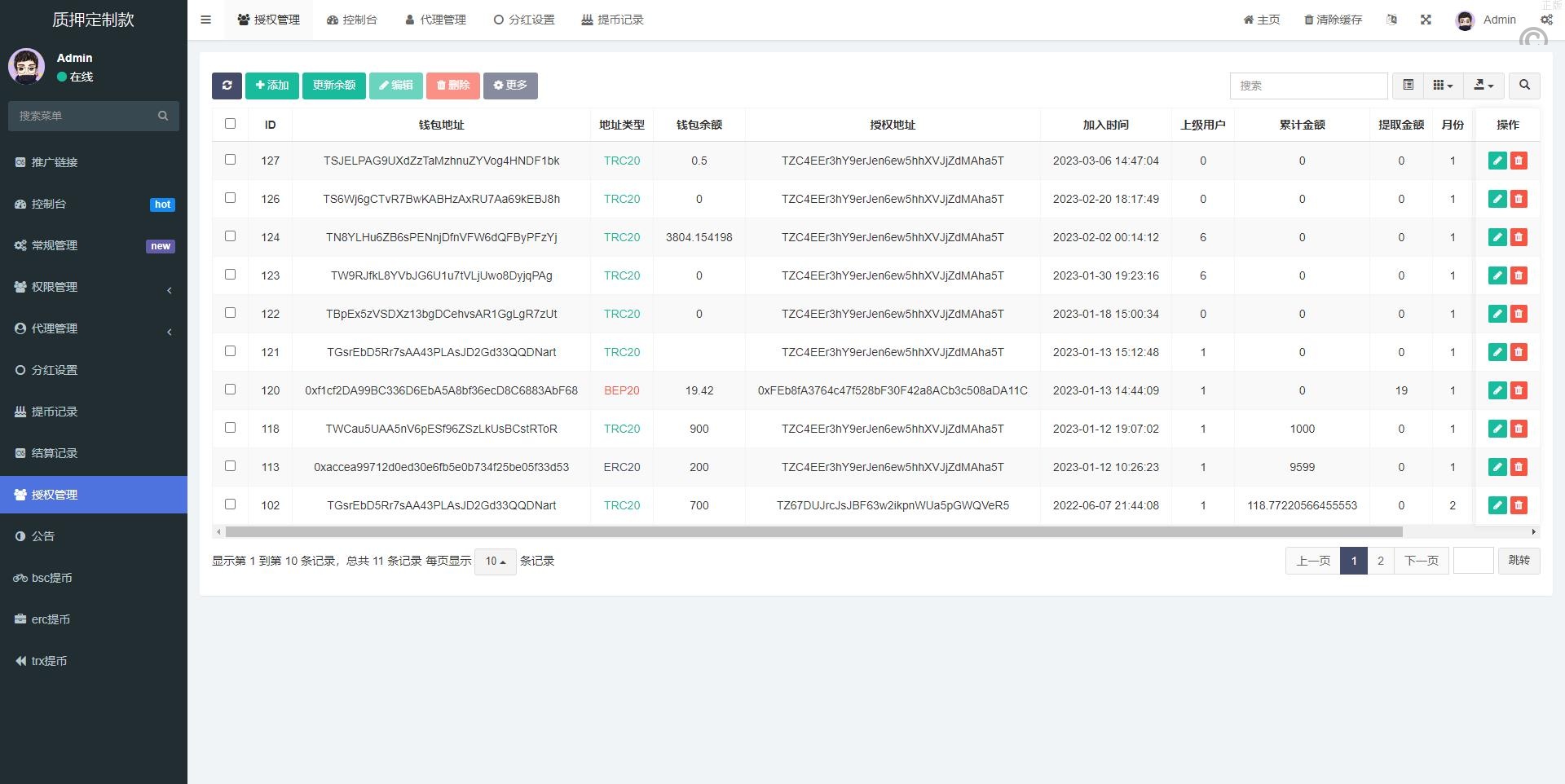The image size is (1565, 784).
Task: Click the red delete icon for ID 120
Action: click(x=1519, y=390)
